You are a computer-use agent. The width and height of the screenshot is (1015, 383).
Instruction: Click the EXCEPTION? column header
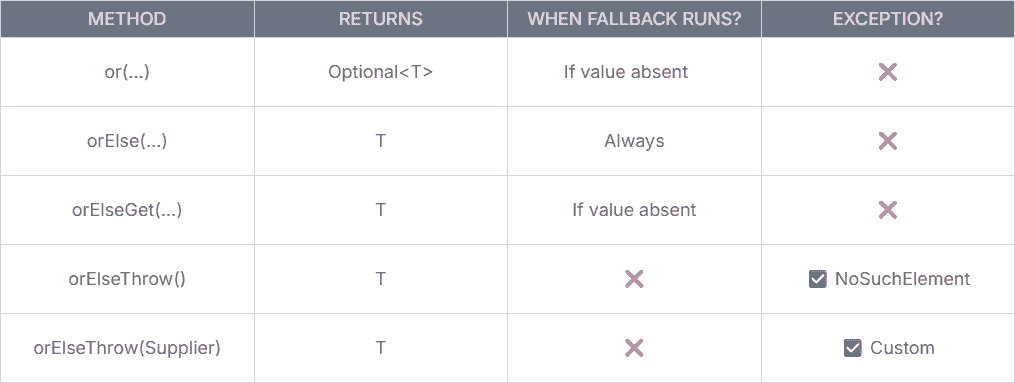point(888,19)
